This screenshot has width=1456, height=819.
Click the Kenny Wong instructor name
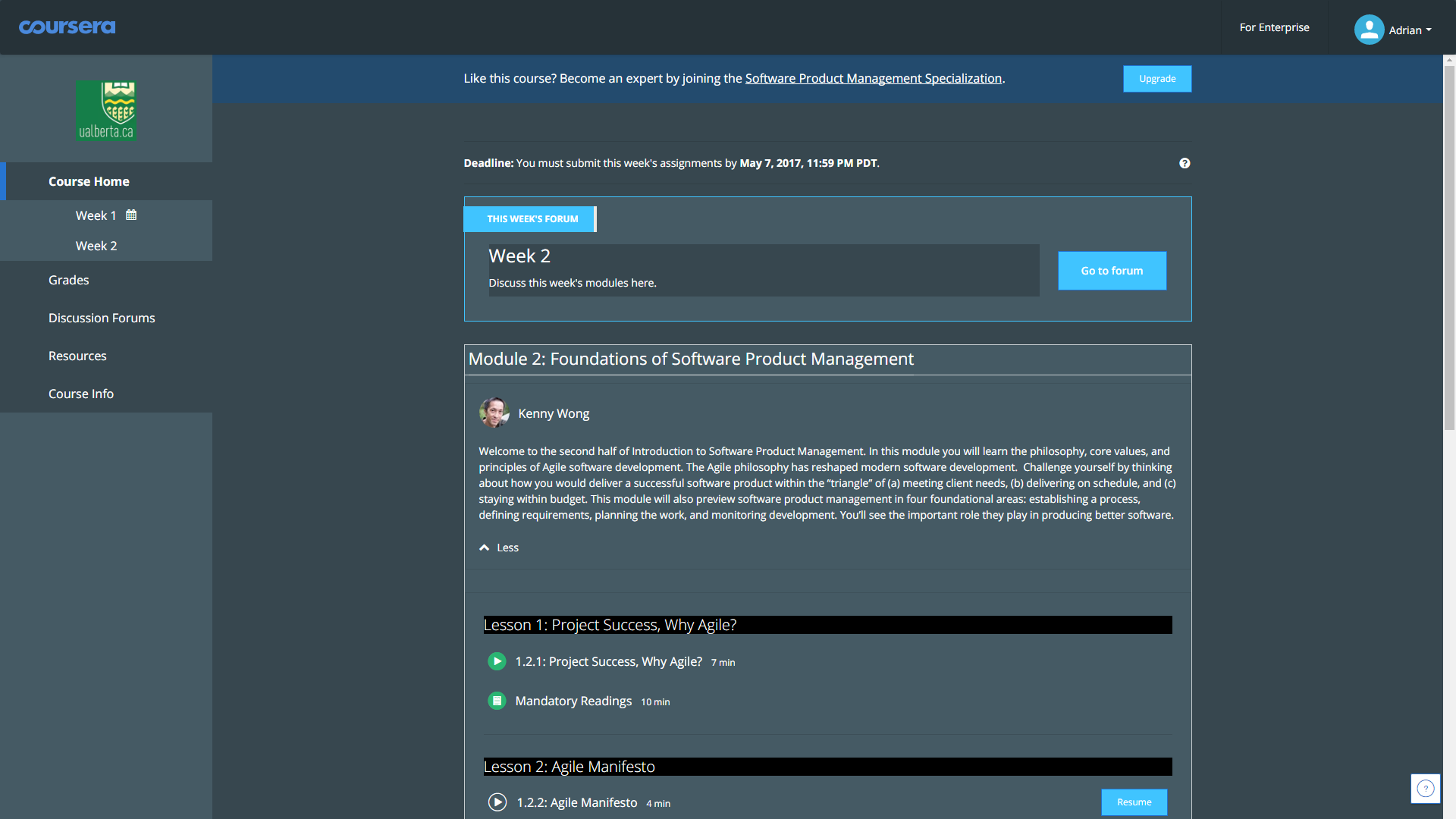554,413
